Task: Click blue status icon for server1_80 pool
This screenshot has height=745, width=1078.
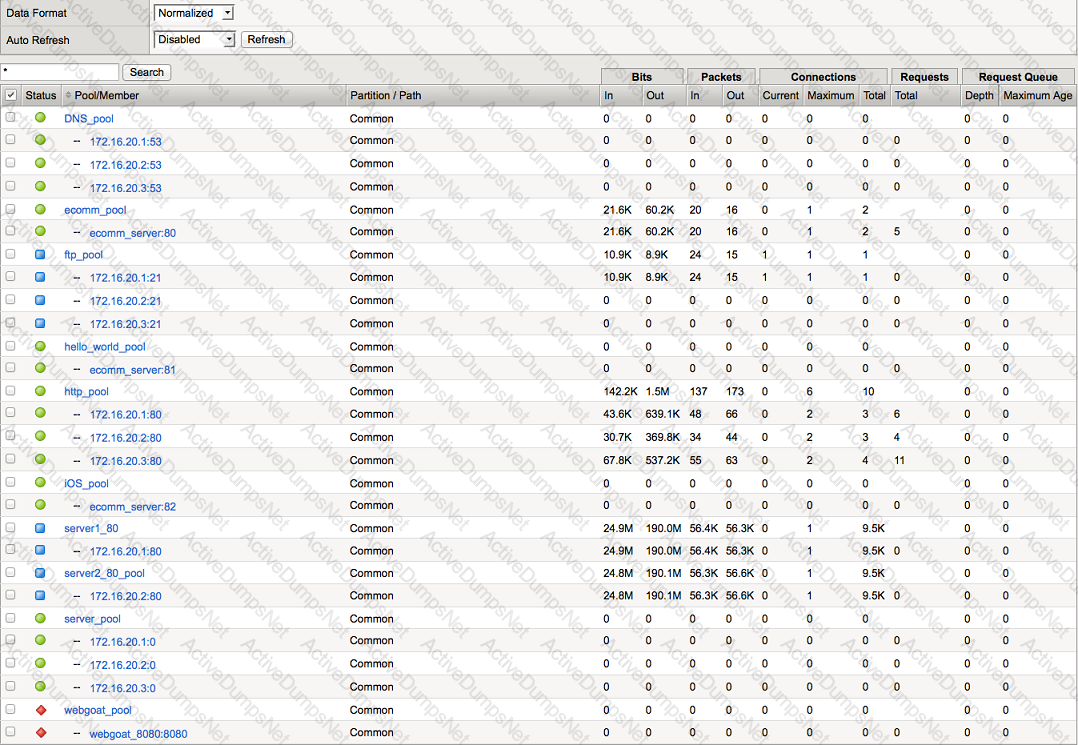Action: tap(40, 528)
